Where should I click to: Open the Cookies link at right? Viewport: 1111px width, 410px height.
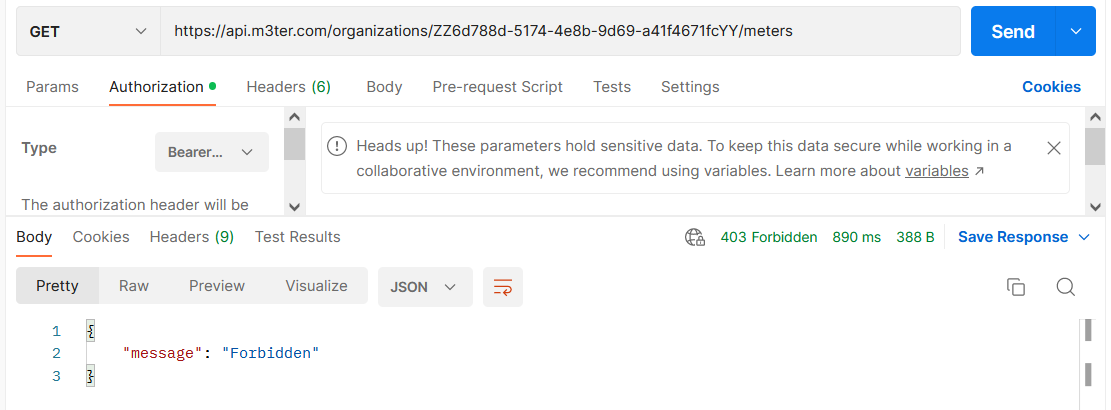tap(1051, 87)
